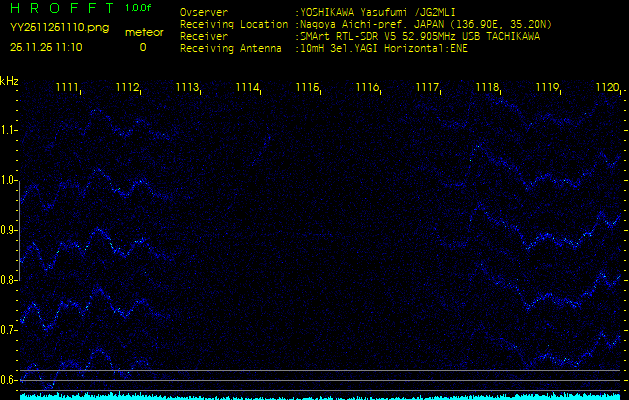This screenshot has width=629, height=400.
Task: Click the cyan signal level strip at bottom
Action: click(320, 395)
